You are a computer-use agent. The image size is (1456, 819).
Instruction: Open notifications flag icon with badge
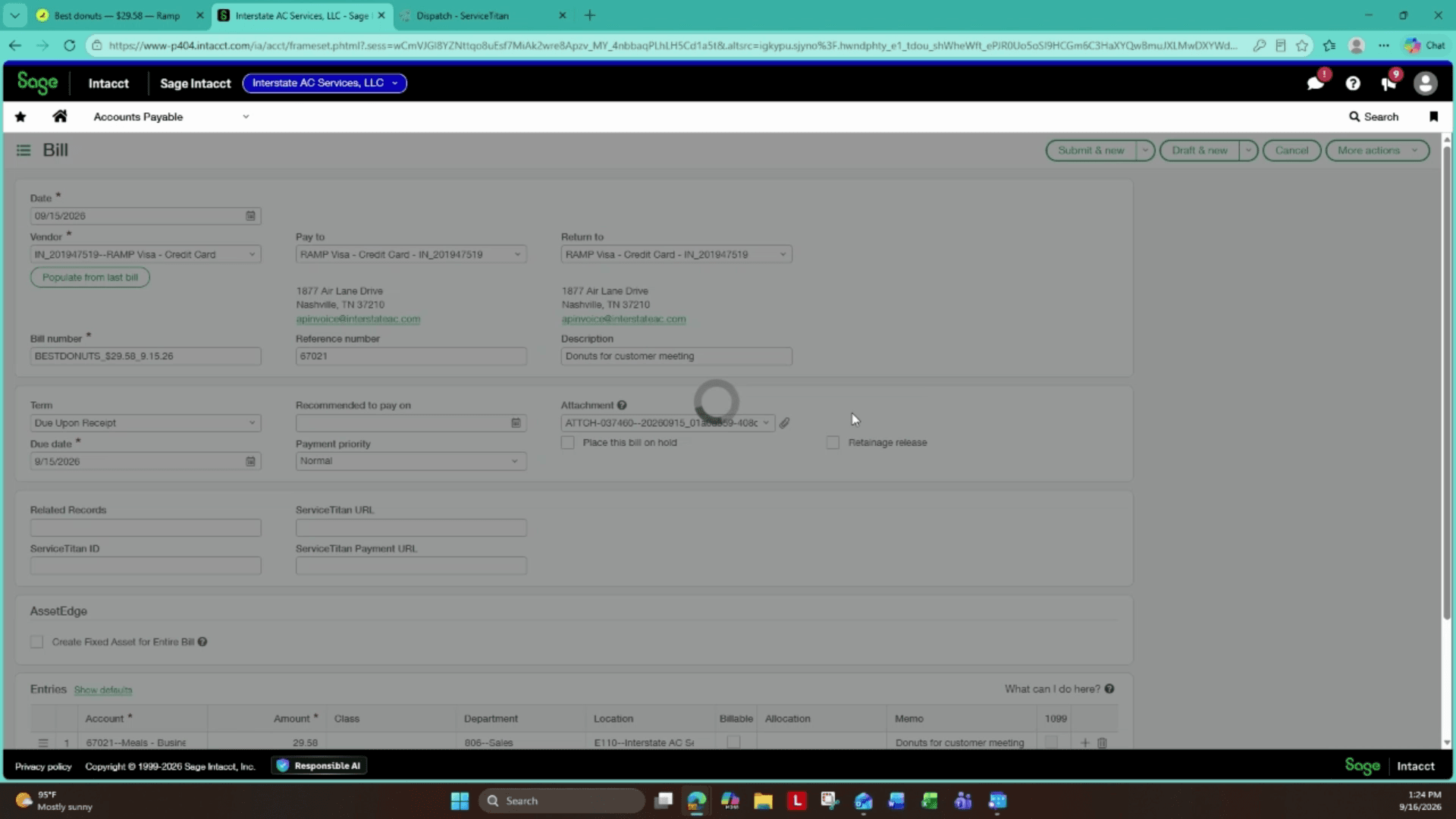pyautogui.click(x=1389, y=83)
